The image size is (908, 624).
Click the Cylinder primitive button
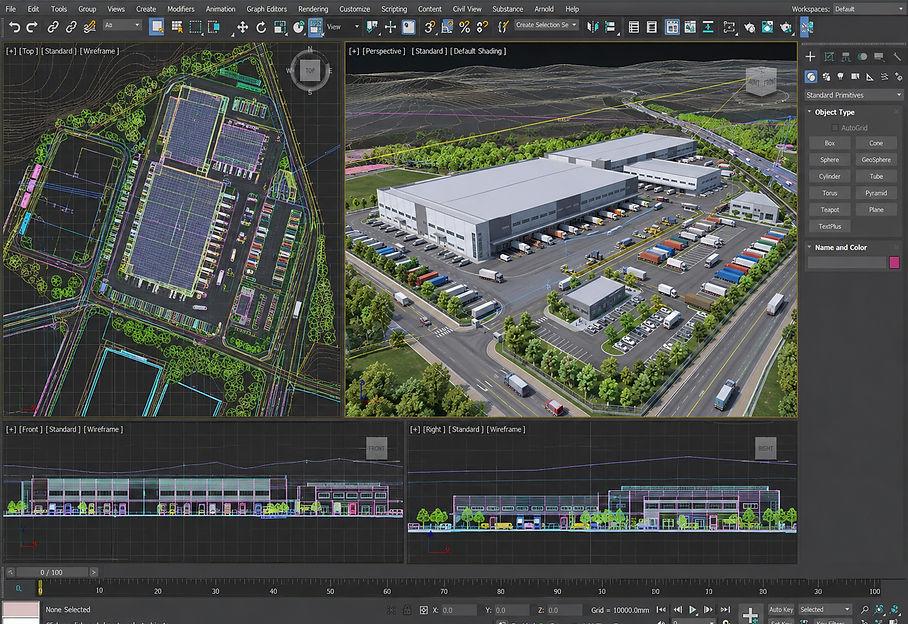(x=829, y=176)
